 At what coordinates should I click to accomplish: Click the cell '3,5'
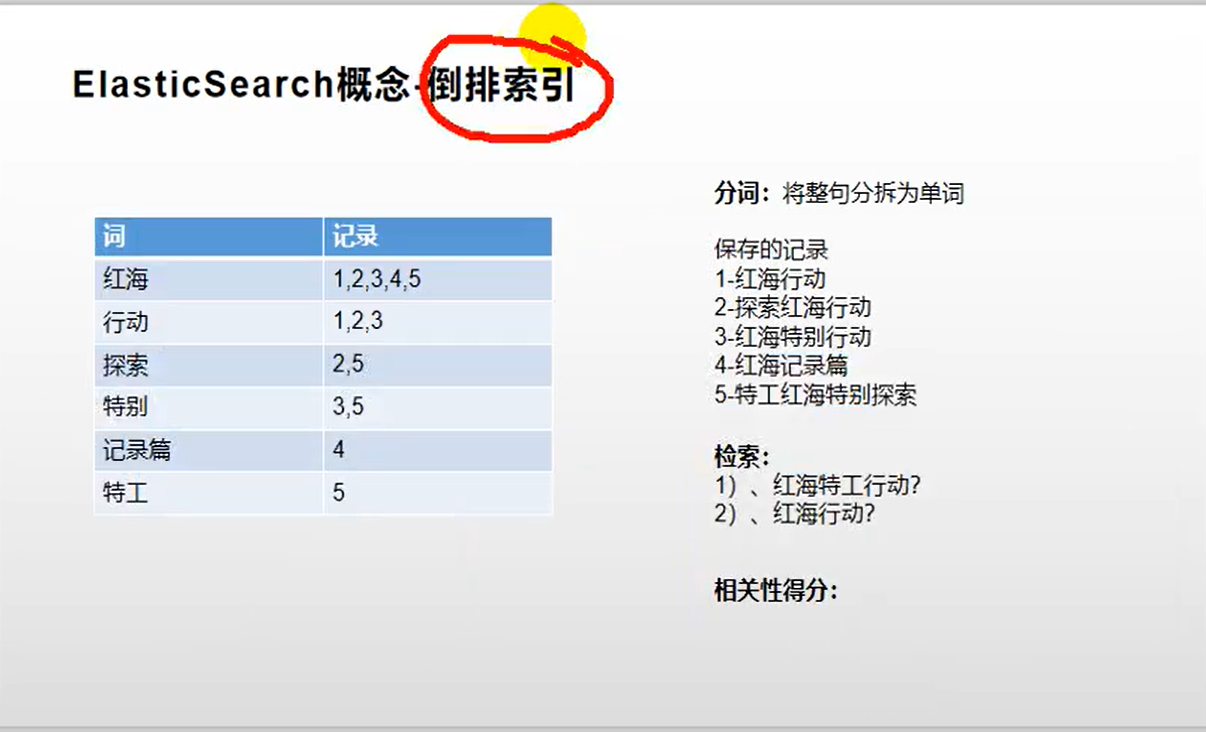pos(438,408)
